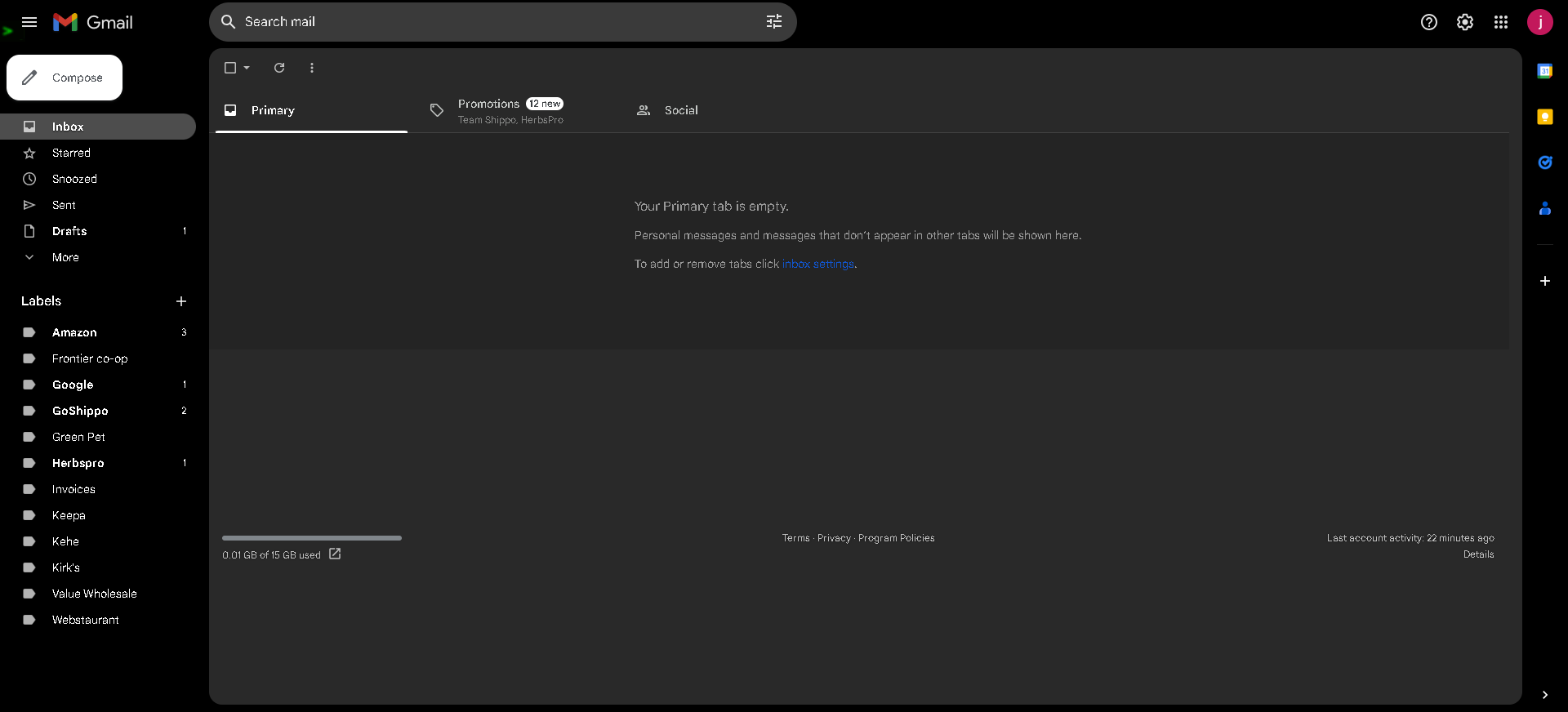
Task: Click '0.01 GB of 15 GB used' text
Action: pyautogui.click(x=271, y=555)
